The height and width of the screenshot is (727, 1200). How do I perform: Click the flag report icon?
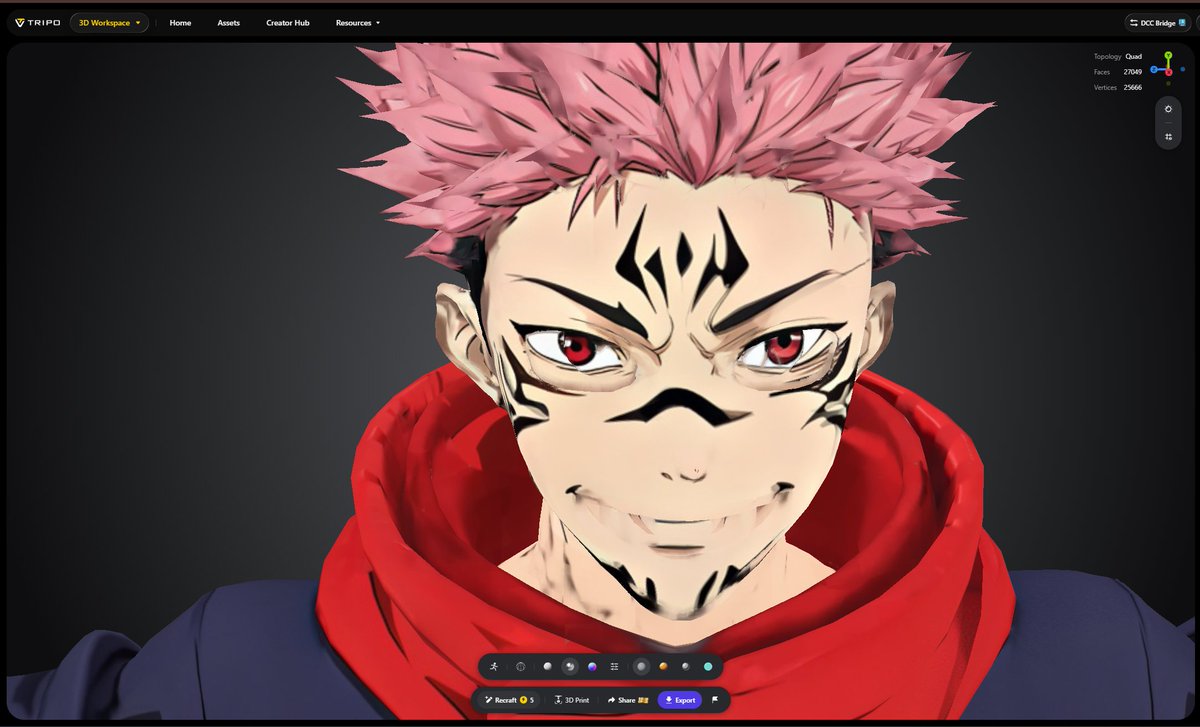click(x=715, y=700)
